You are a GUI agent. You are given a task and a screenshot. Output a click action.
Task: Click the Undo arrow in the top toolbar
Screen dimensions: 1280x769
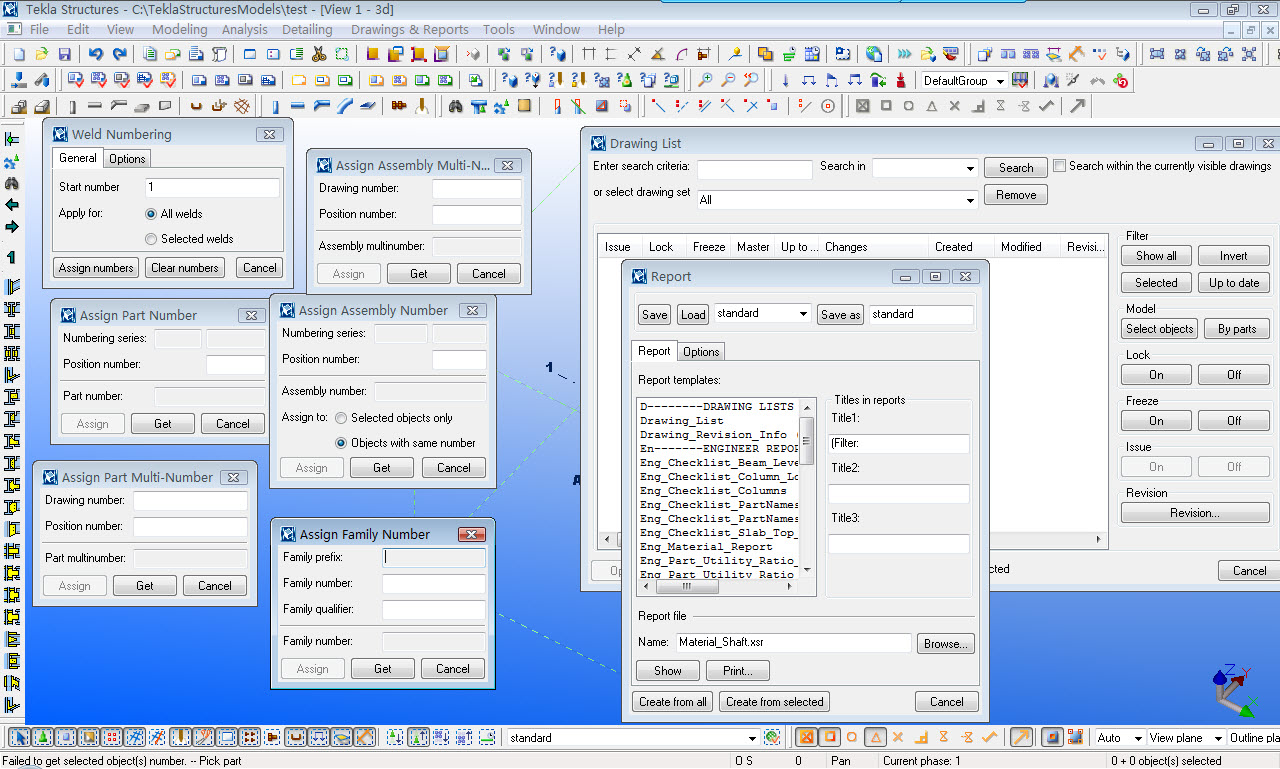pos(96,54)
